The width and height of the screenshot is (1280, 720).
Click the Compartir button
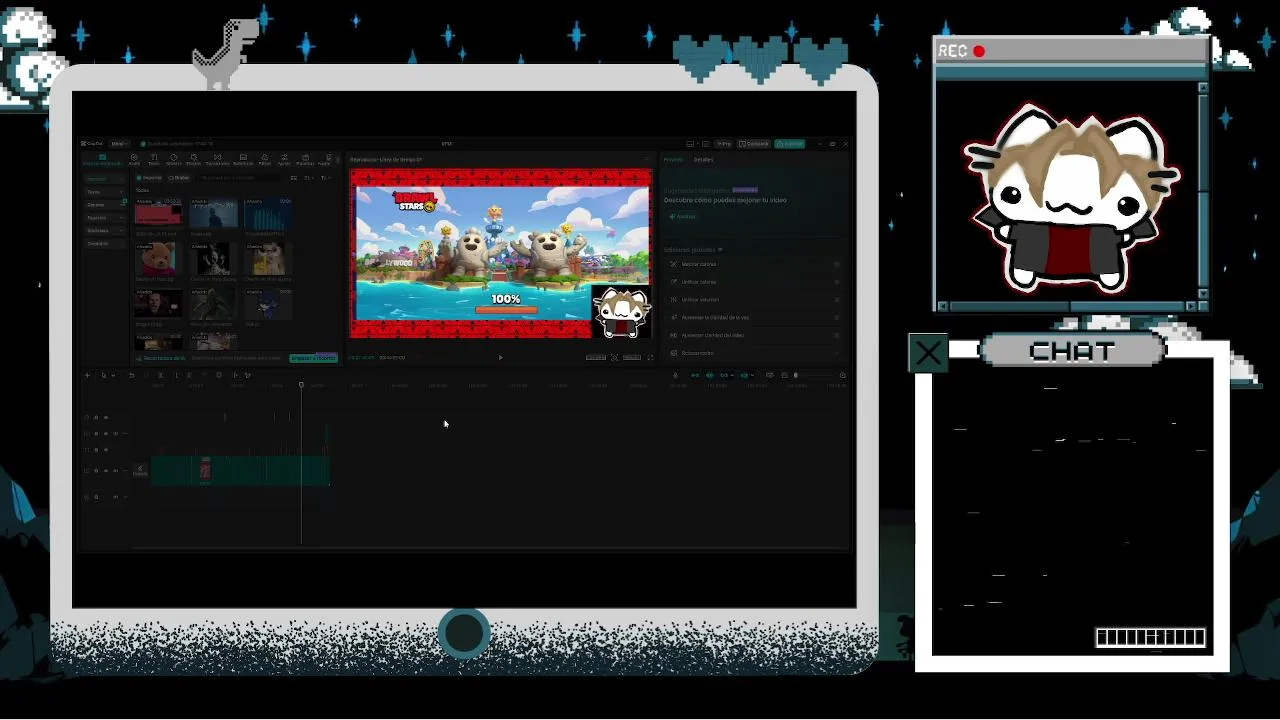[755, 144]
